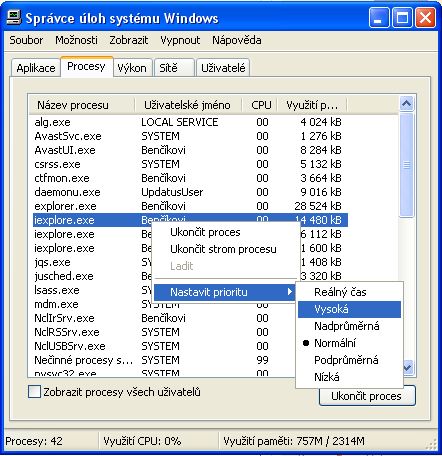
Task: Select the lsass.exe process
Action: tap(57, 290)
